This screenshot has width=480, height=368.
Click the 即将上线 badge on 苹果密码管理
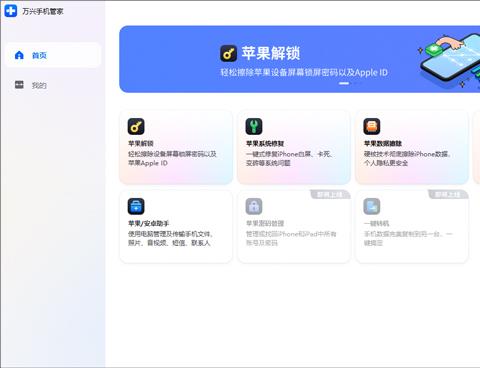coord(330,194)
